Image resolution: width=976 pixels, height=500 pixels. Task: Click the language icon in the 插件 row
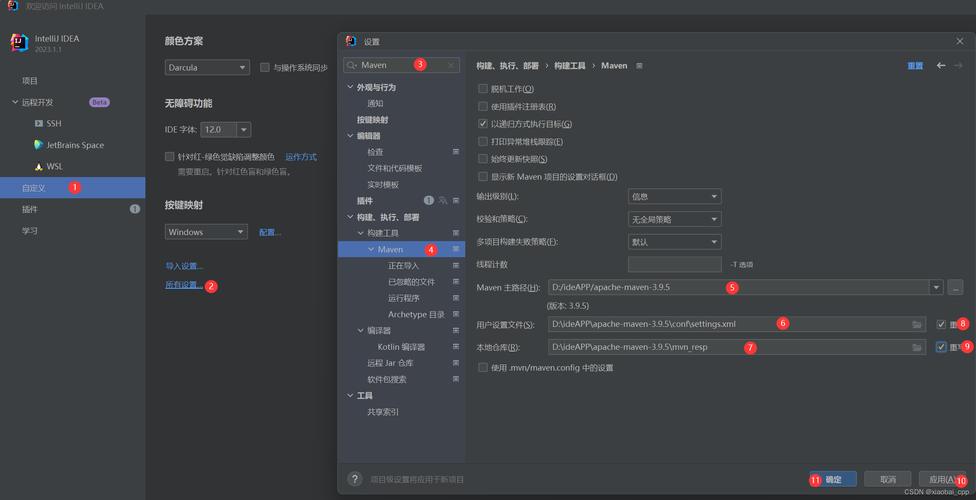(443, 200)
